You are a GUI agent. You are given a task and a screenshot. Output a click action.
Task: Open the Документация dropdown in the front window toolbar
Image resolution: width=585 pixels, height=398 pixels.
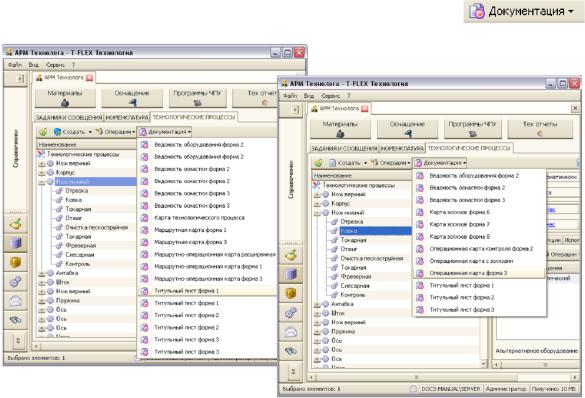440,163
